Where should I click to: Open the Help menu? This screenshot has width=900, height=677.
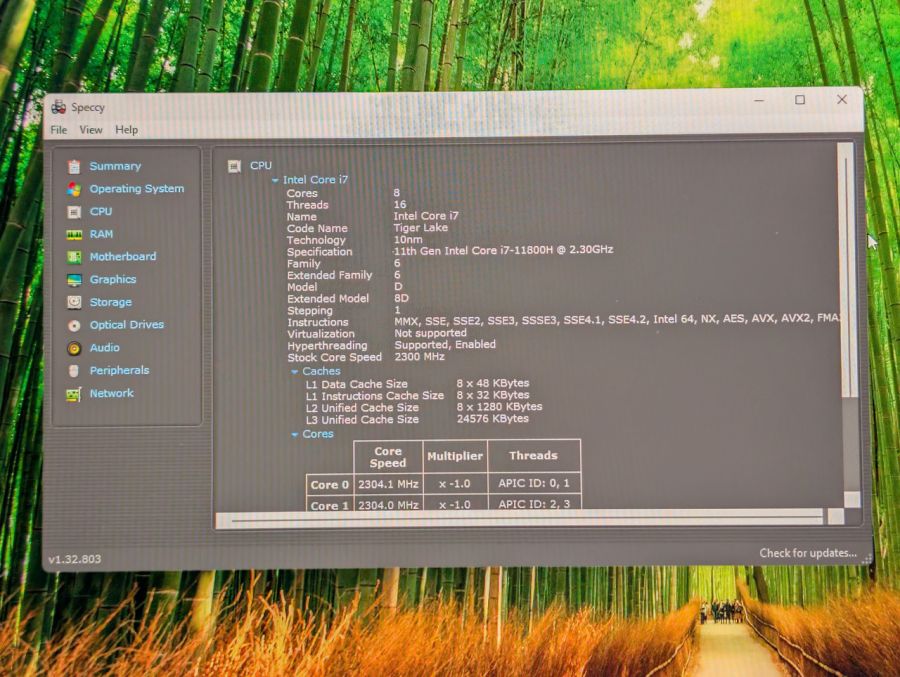126,130
